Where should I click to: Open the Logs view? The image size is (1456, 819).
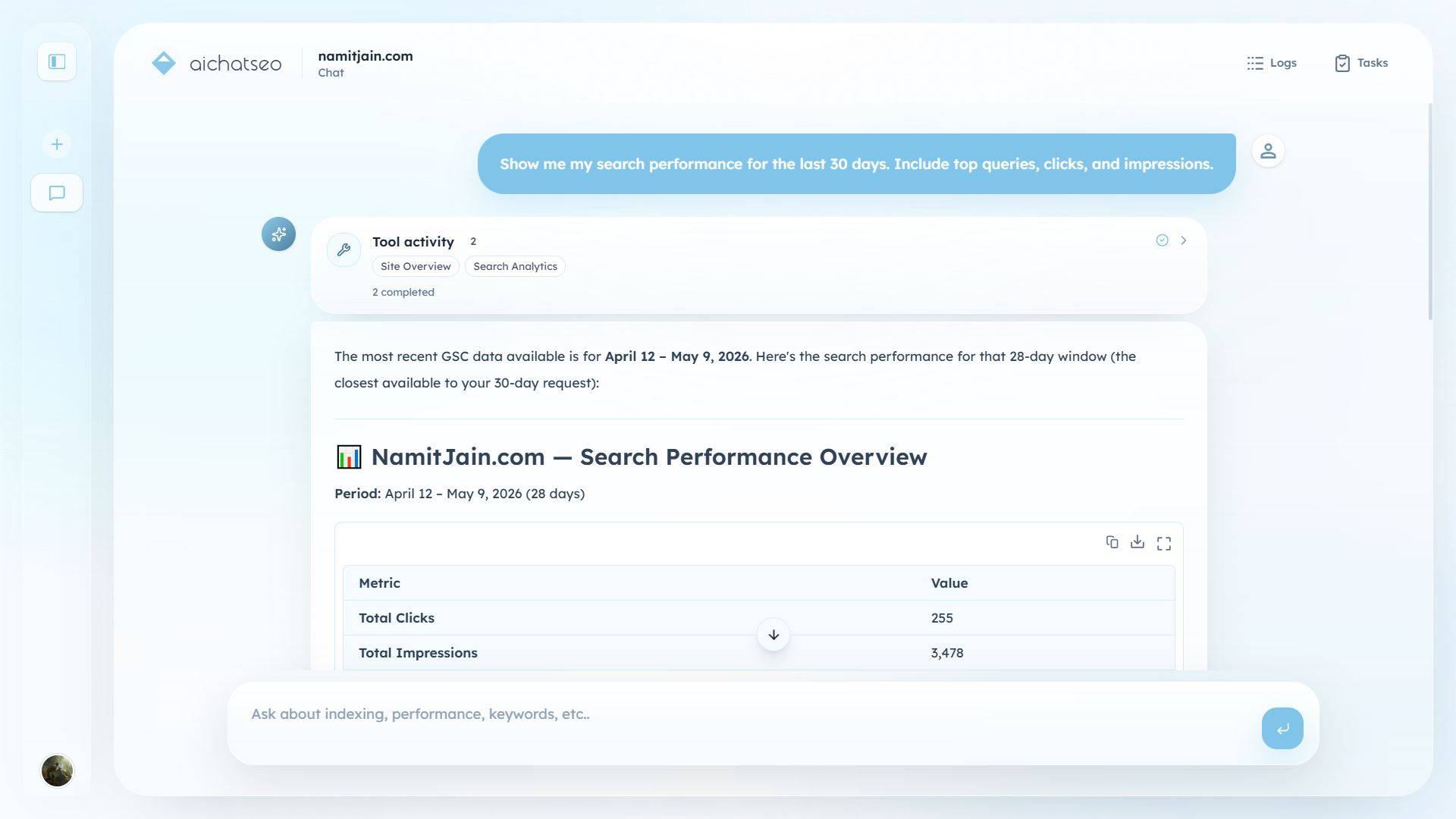coord(1272,63)
